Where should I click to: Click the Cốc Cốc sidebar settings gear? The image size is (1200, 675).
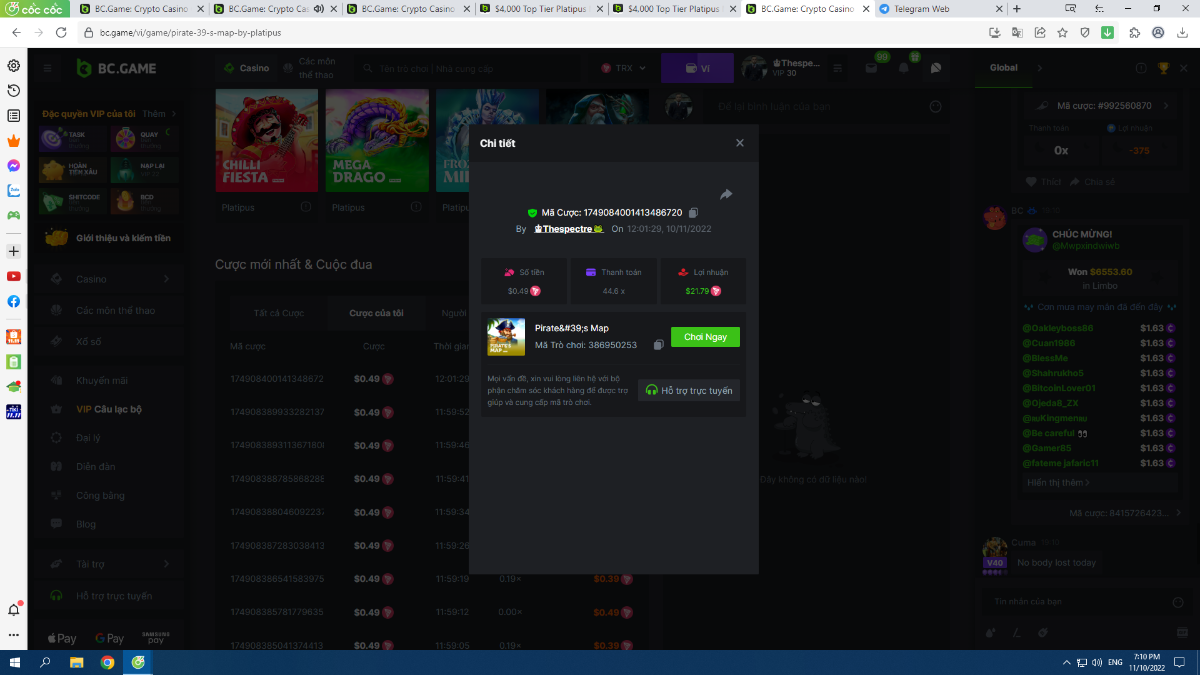[14, 66]
